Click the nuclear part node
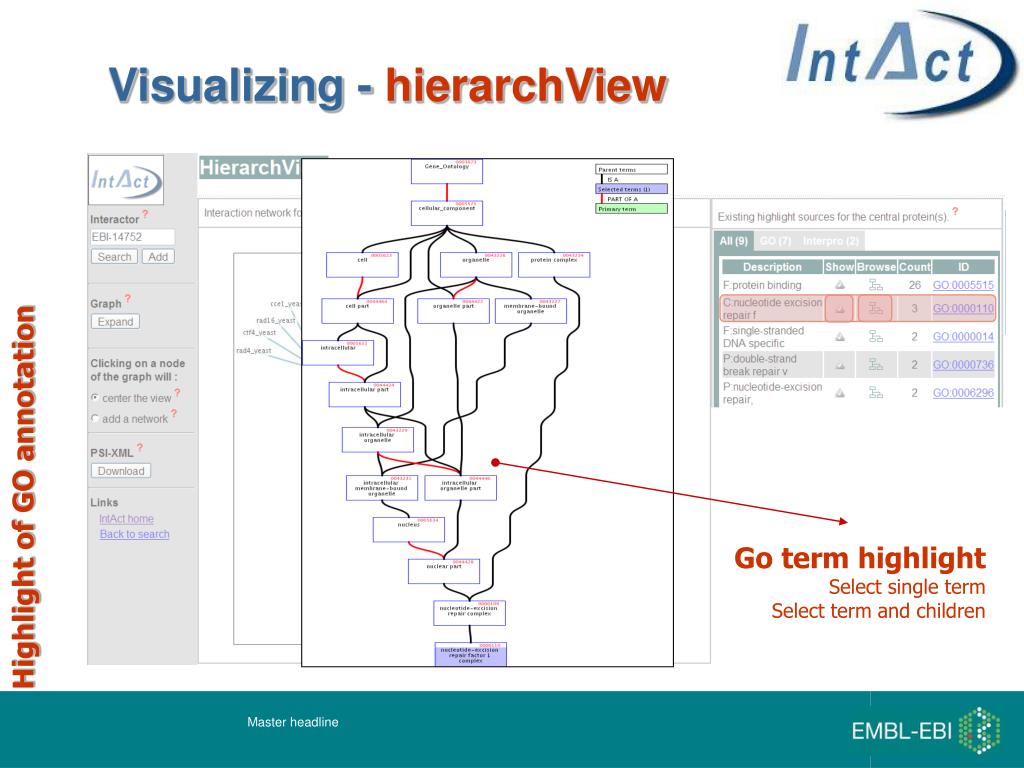Image resolution: width=1024 pixels, height=768 pixels. point(444,571)
